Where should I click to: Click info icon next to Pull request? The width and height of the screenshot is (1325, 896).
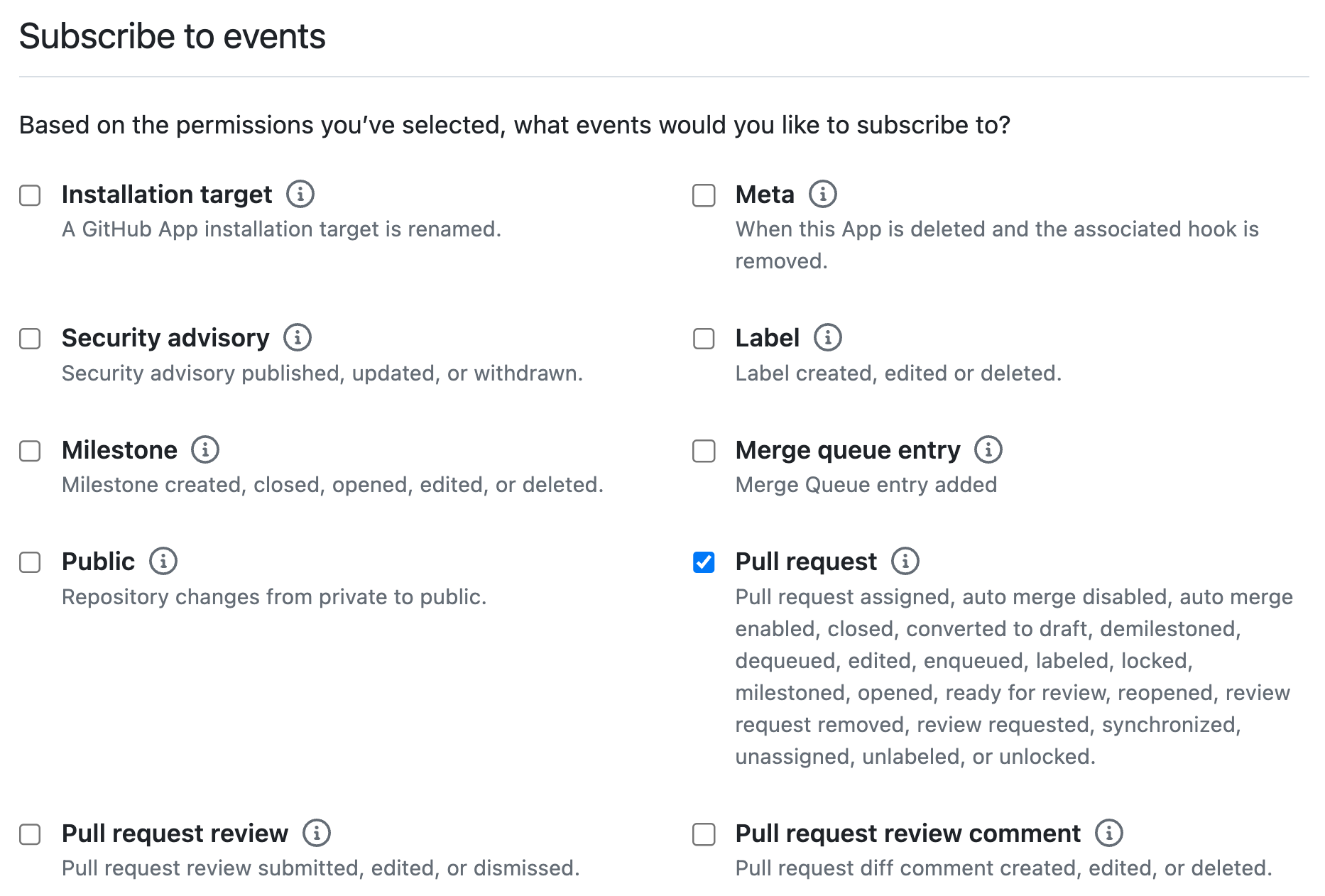click(905, 561)
